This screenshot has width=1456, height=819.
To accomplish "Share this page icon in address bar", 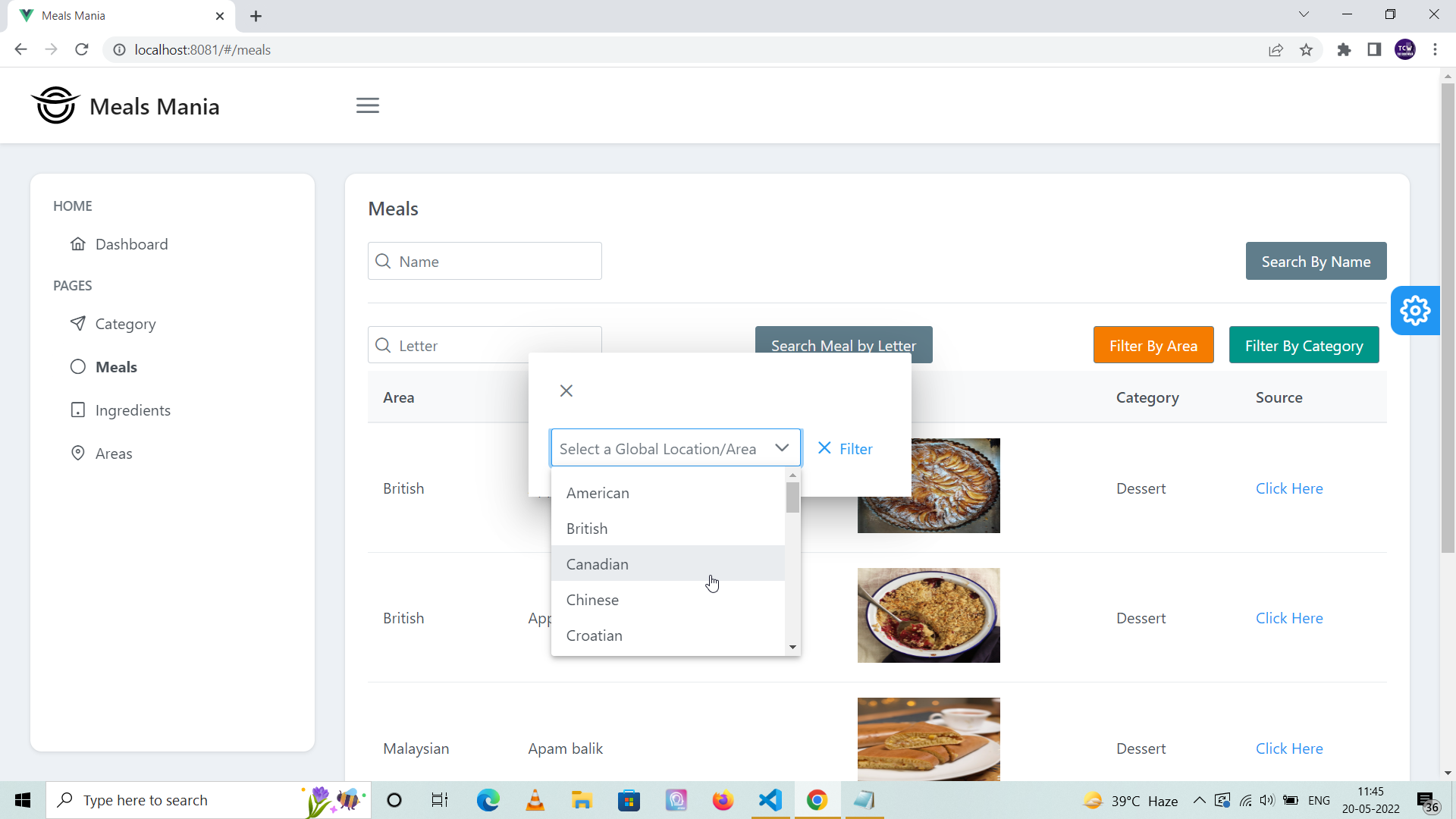I will [x=1276, y=49].
